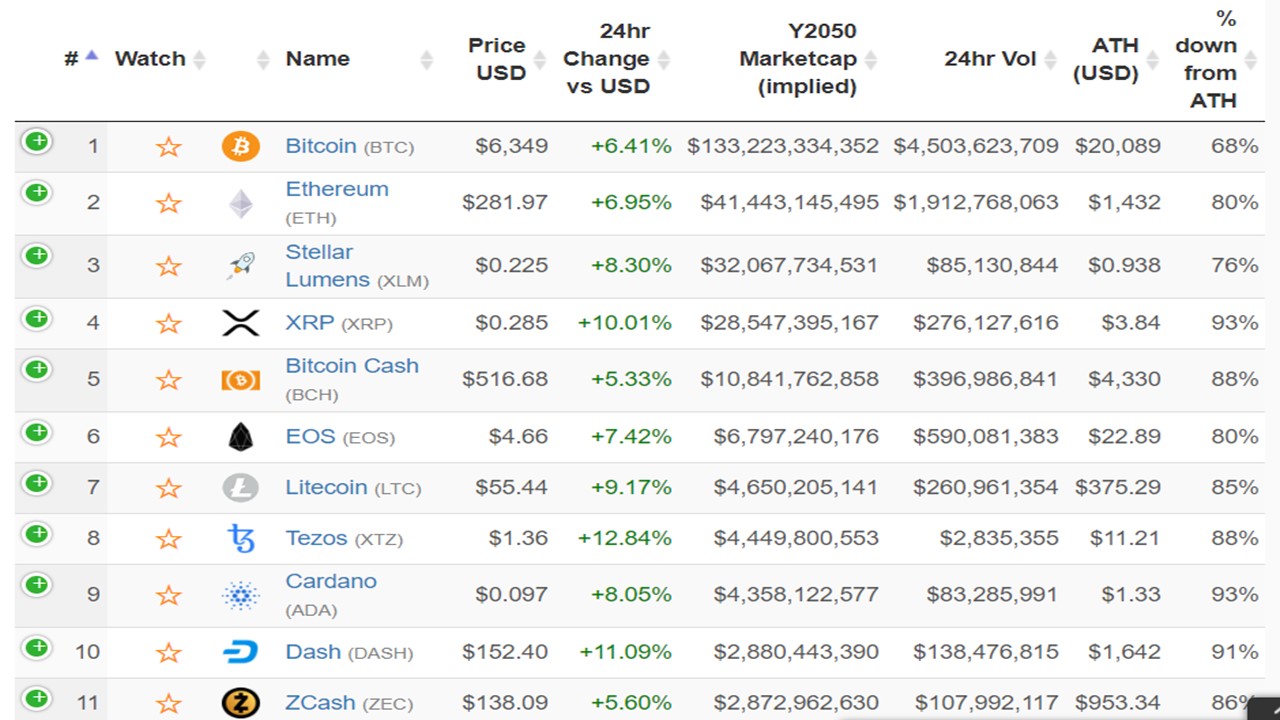The image size is (1280, 720).
Task: Expand the Bitcoin row with the green plus
Action: tap(37, 141)
